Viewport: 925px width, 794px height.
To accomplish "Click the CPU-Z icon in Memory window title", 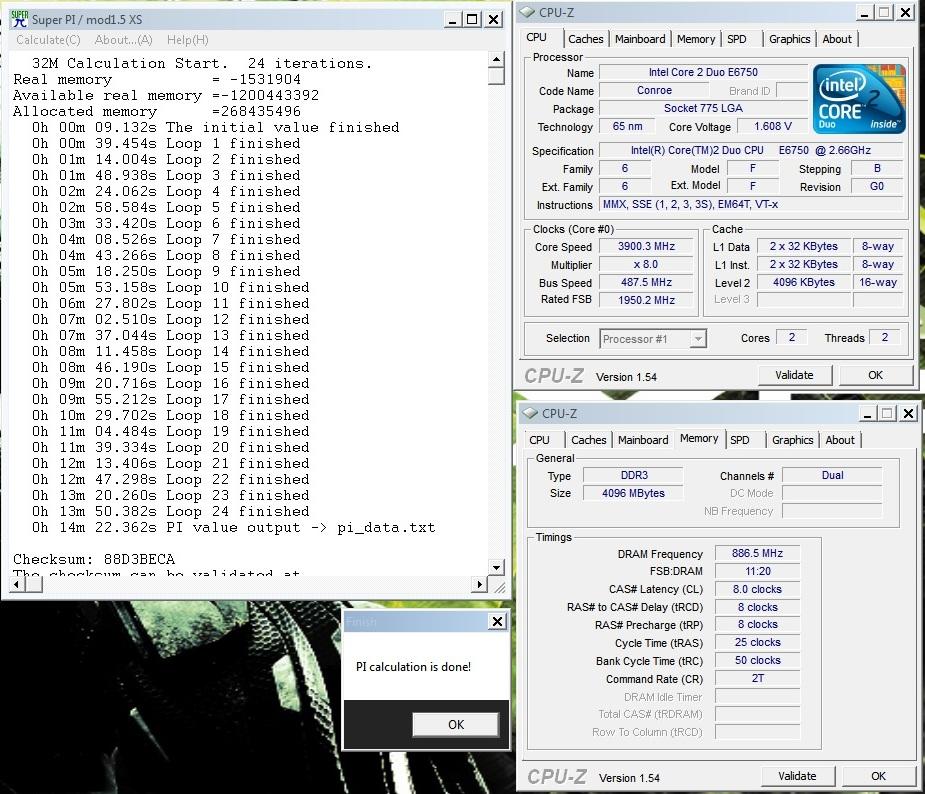I will pos(531,413).
